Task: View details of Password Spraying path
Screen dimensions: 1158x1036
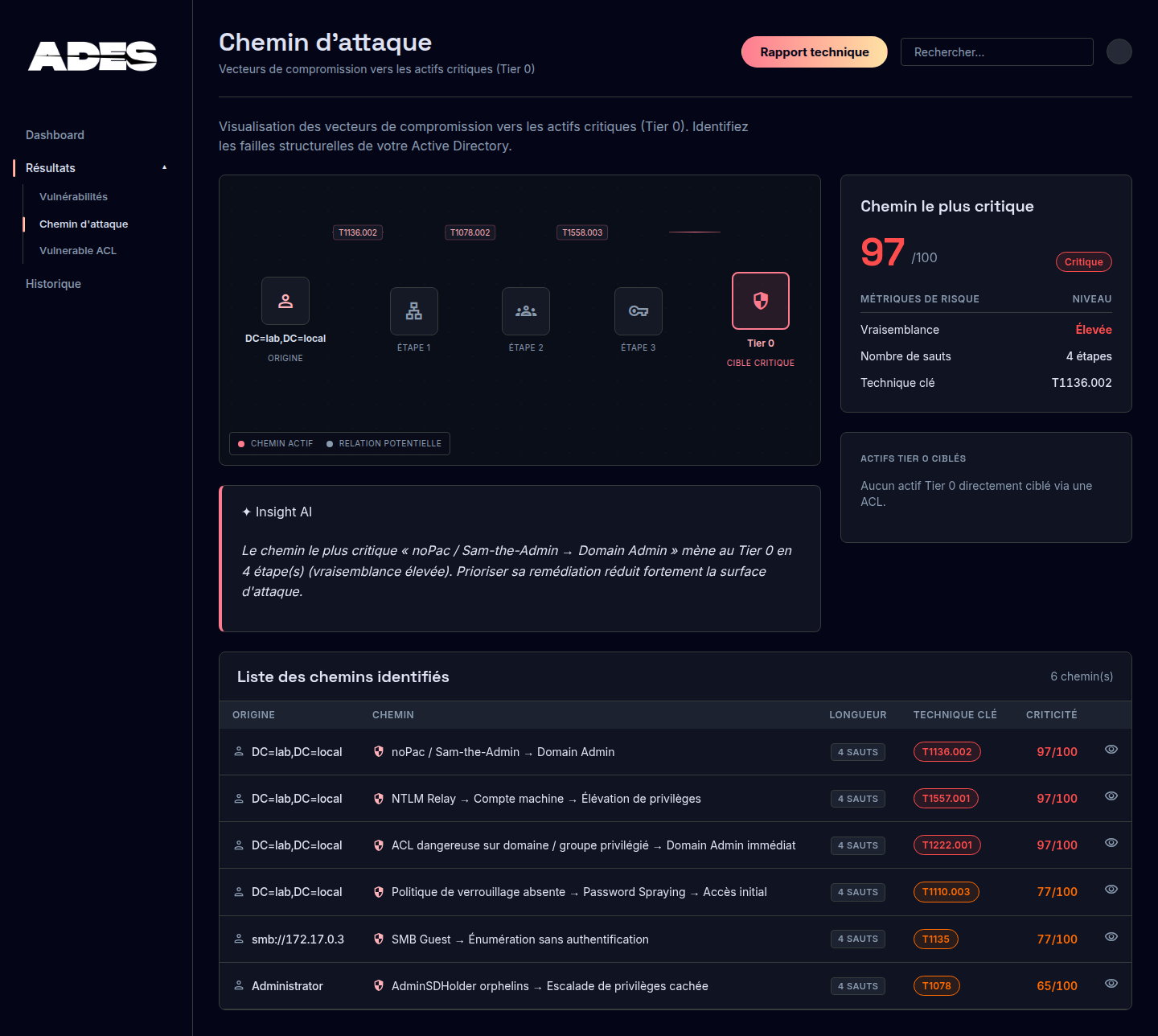Action: tap(1111, 890)
